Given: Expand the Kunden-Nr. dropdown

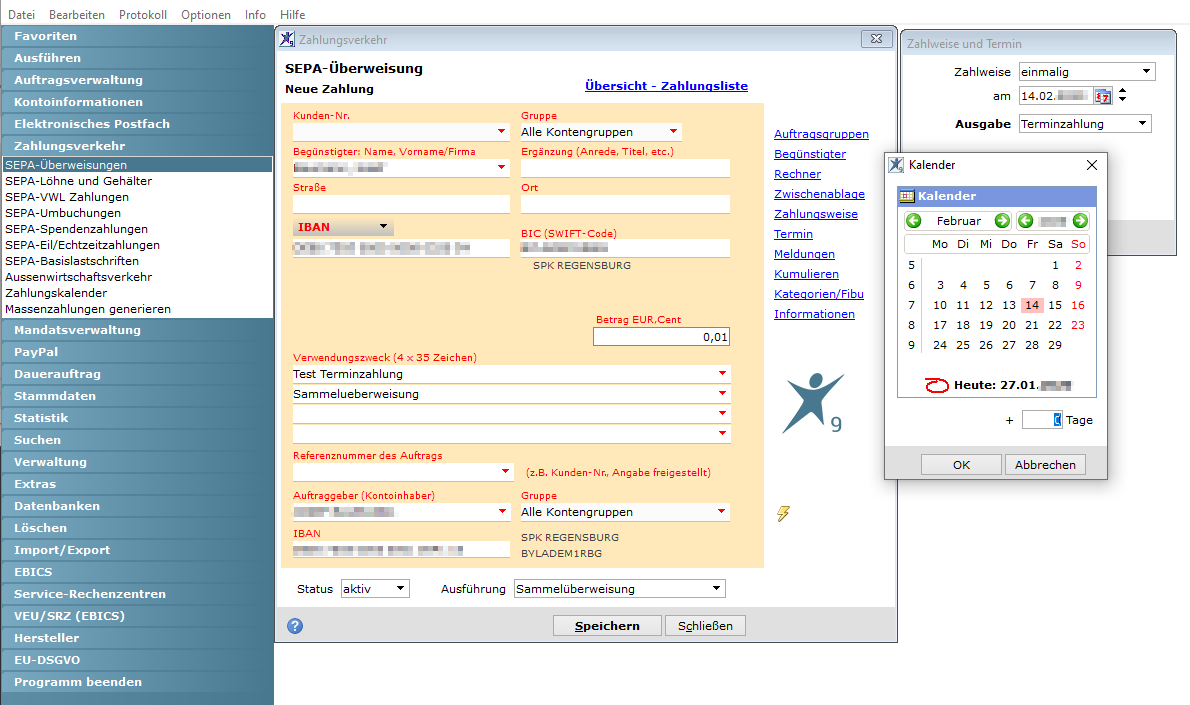Looking at the screenshot, I should tap(502, 131).
